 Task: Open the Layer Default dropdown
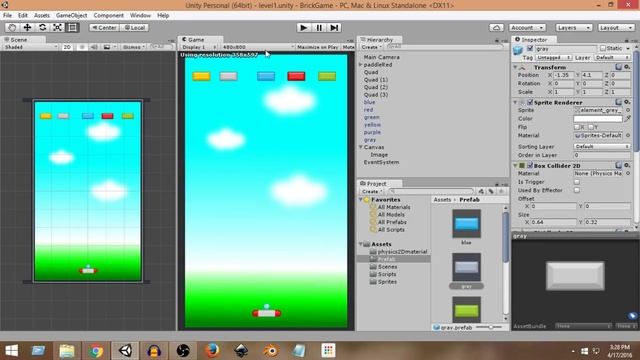pos(612,58)
